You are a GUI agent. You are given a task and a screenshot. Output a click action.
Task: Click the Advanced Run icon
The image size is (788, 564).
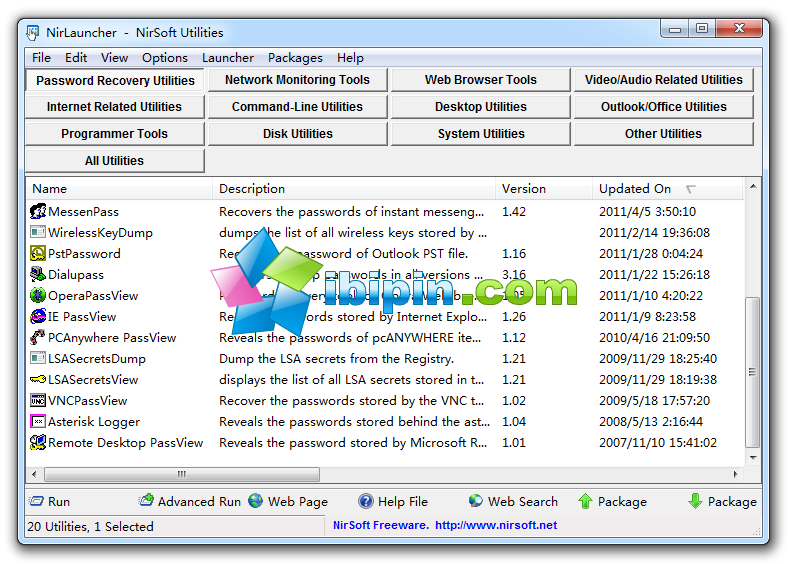coord(146,500)
